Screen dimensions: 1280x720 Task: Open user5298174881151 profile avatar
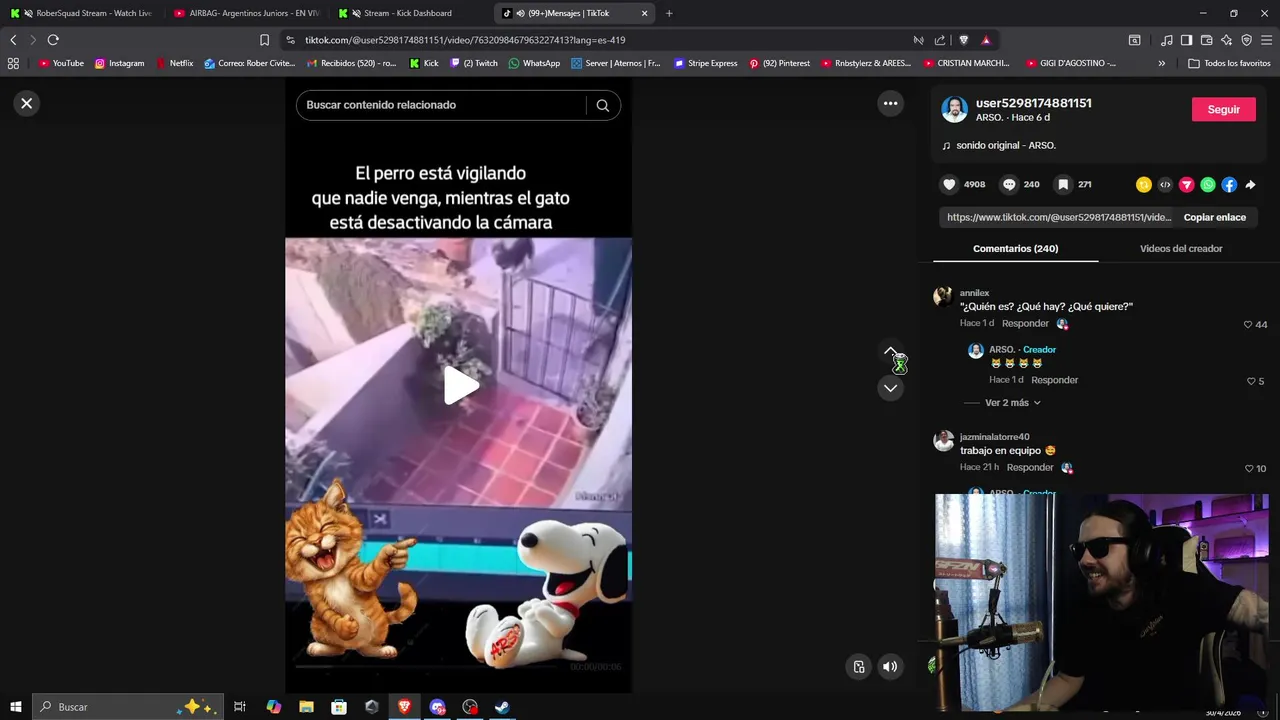[x=955, y=110]
